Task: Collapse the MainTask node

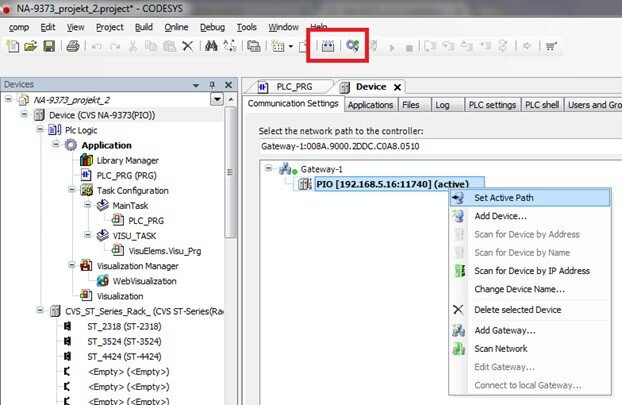Action: tap(88, 205)
